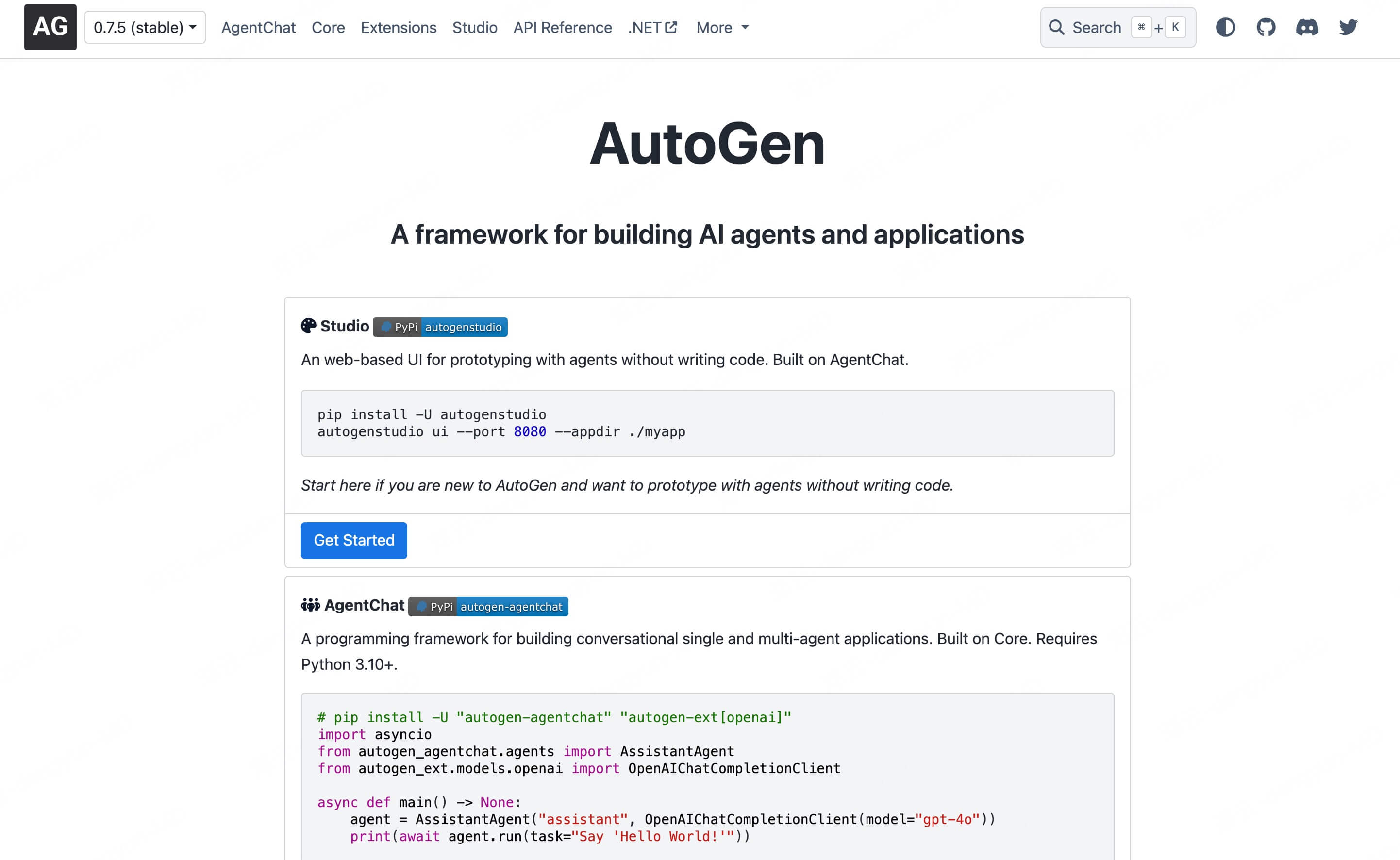Click the K shortcut key badge
The image size is (1400, 860).
(x=1175, y=27)
